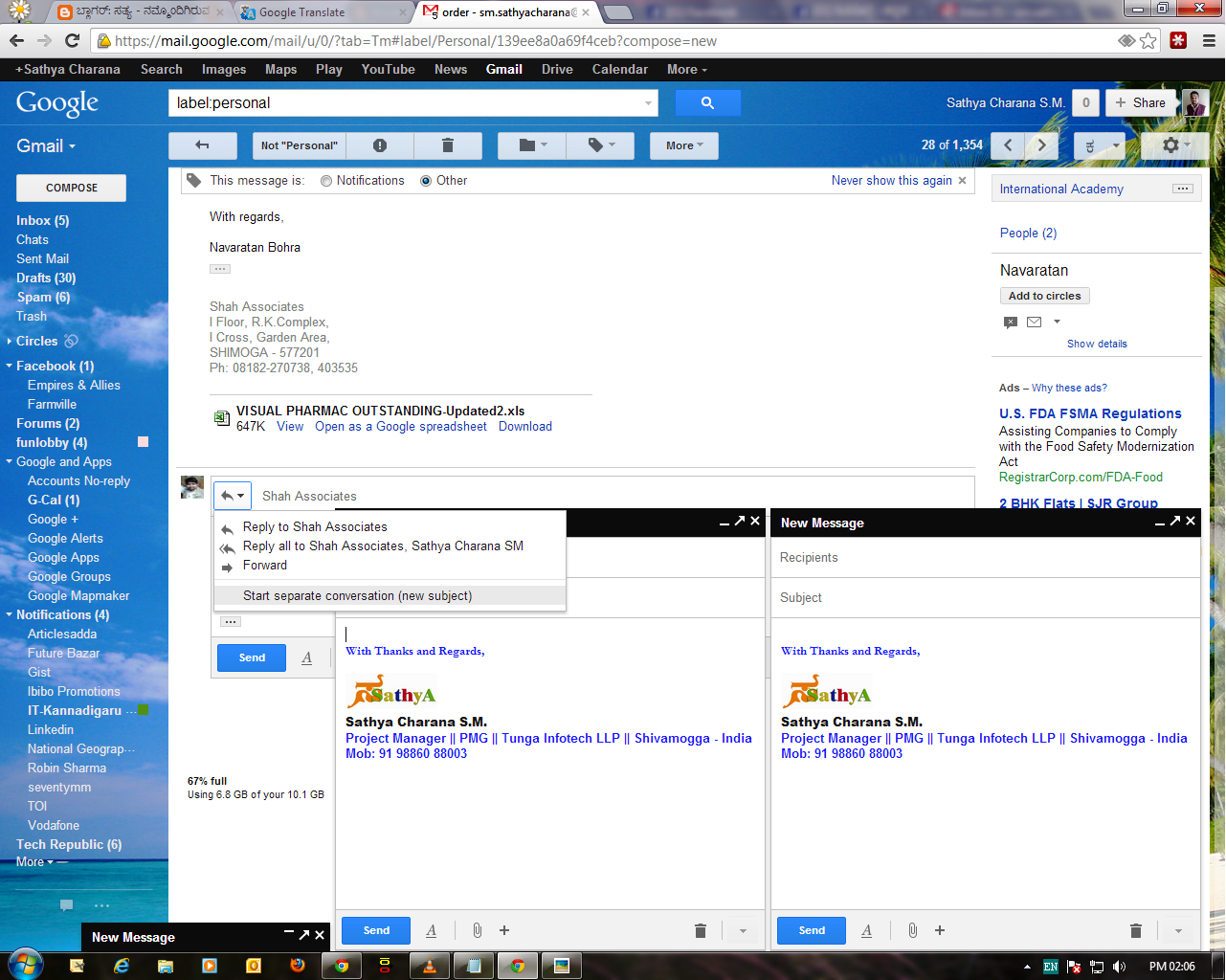
Task: Open insert plus menu in middle compose
Action: pos(504,930)
